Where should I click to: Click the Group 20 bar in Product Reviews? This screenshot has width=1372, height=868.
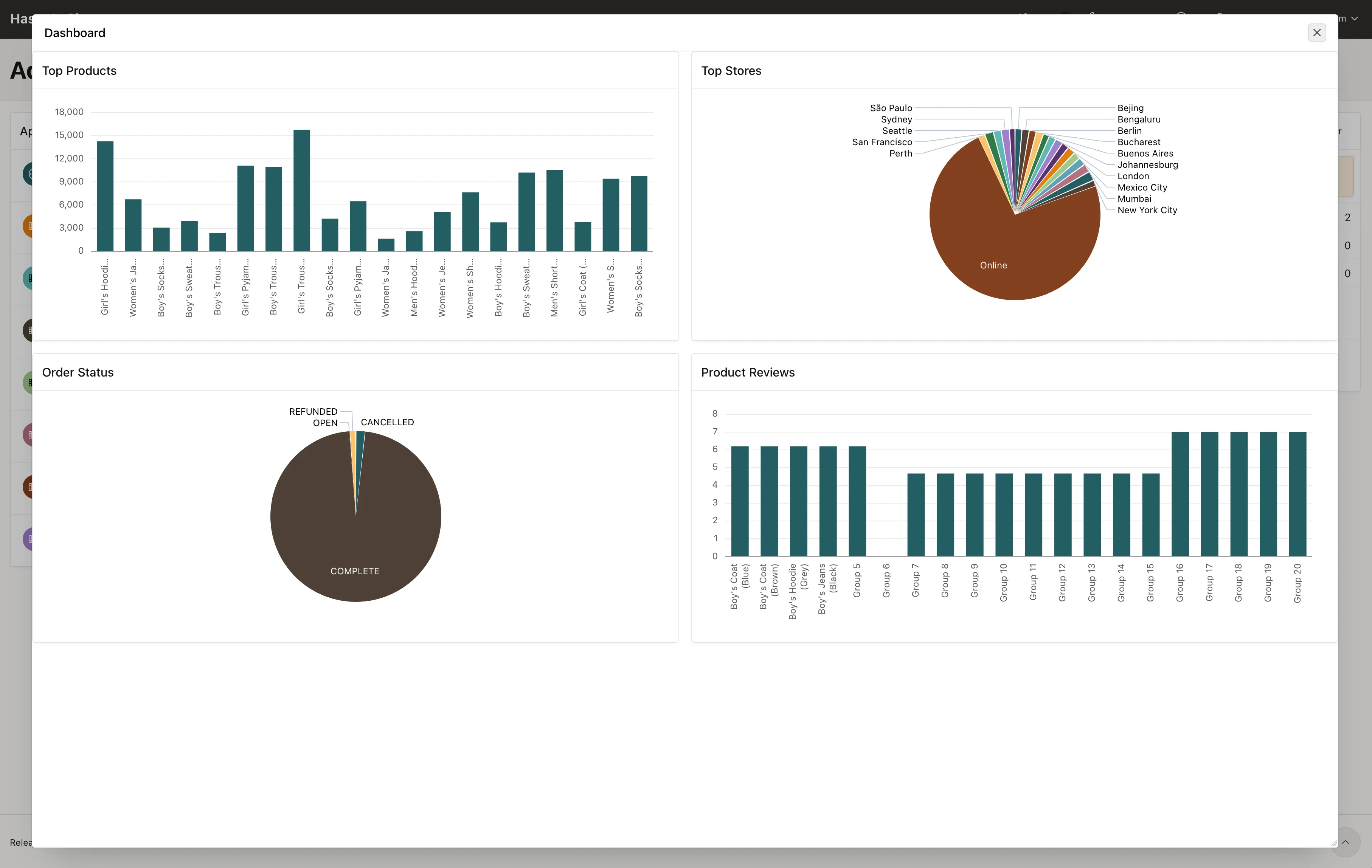tap(1298, 494)
